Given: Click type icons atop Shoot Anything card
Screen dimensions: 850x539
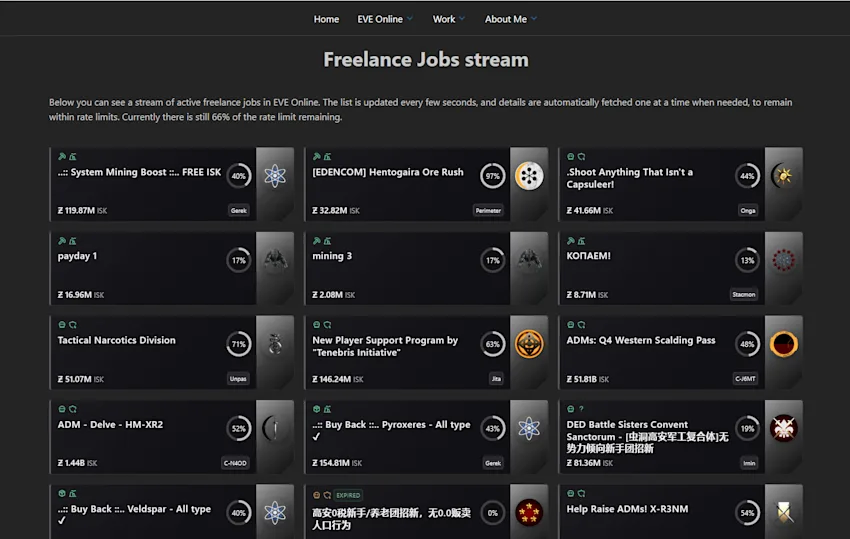Looking at the screenshot, I should click(x=576, y=157).
